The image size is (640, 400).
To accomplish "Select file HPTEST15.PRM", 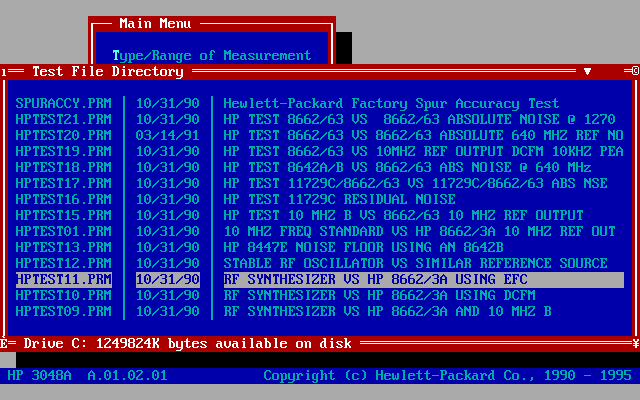I will pyautogui.click(x=64, y=215).
